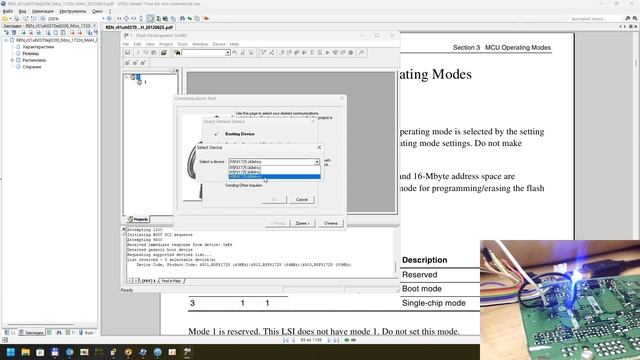Click the page number field in bottom bar
640x360 pixels.
311,340
